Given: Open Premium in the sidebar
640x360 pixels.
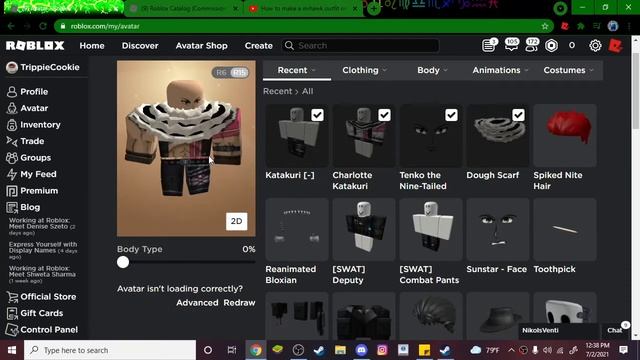Looking at the screenshot, I should click(32, 191).
